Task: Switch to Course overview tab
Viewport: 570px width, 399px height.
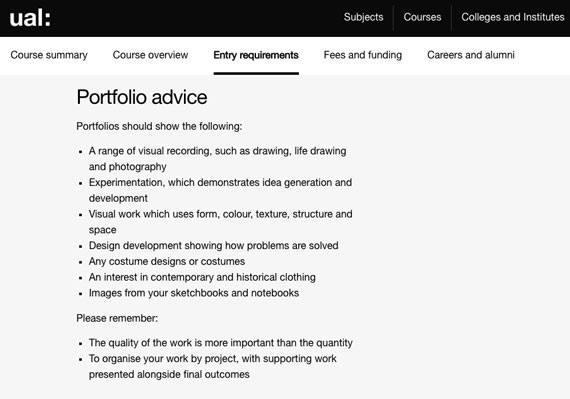Action: pos(150,55)
